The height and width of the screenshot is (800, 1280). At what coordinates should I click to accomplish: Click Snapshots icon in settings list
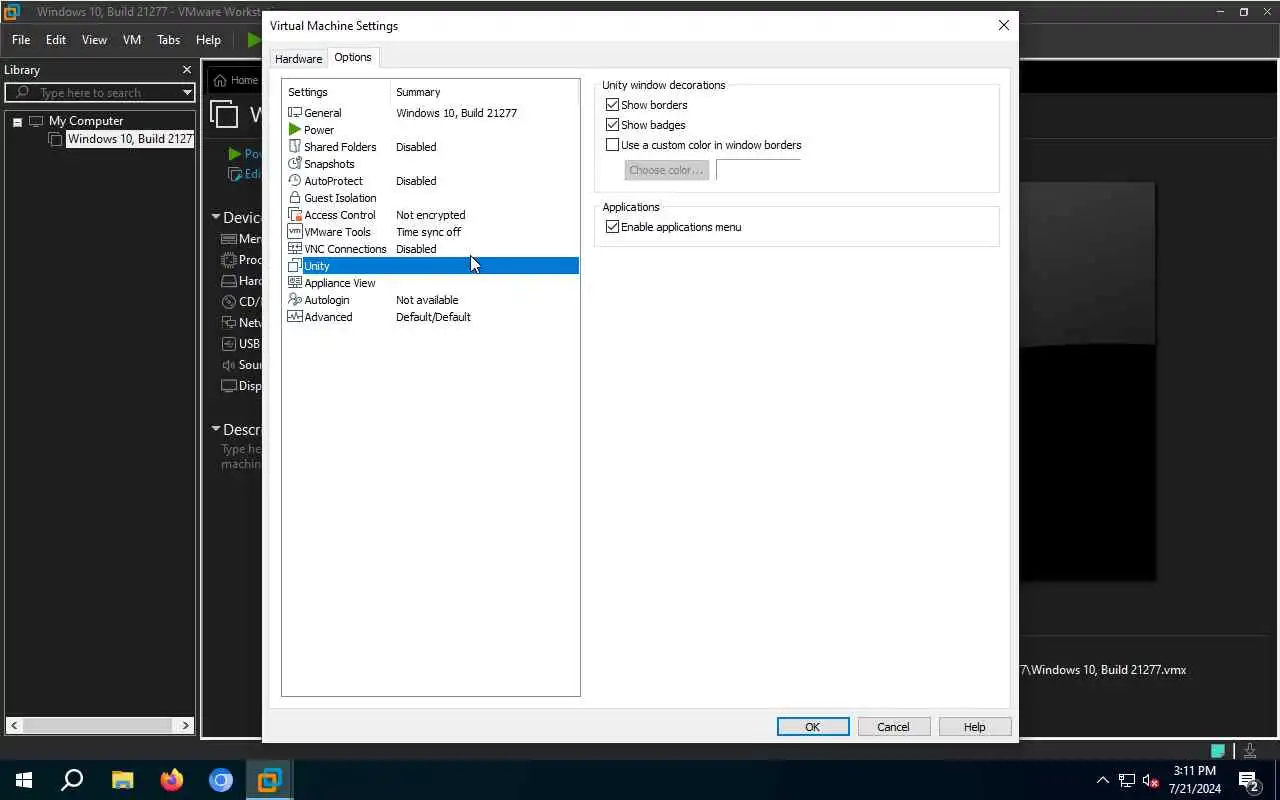[295, 164]
